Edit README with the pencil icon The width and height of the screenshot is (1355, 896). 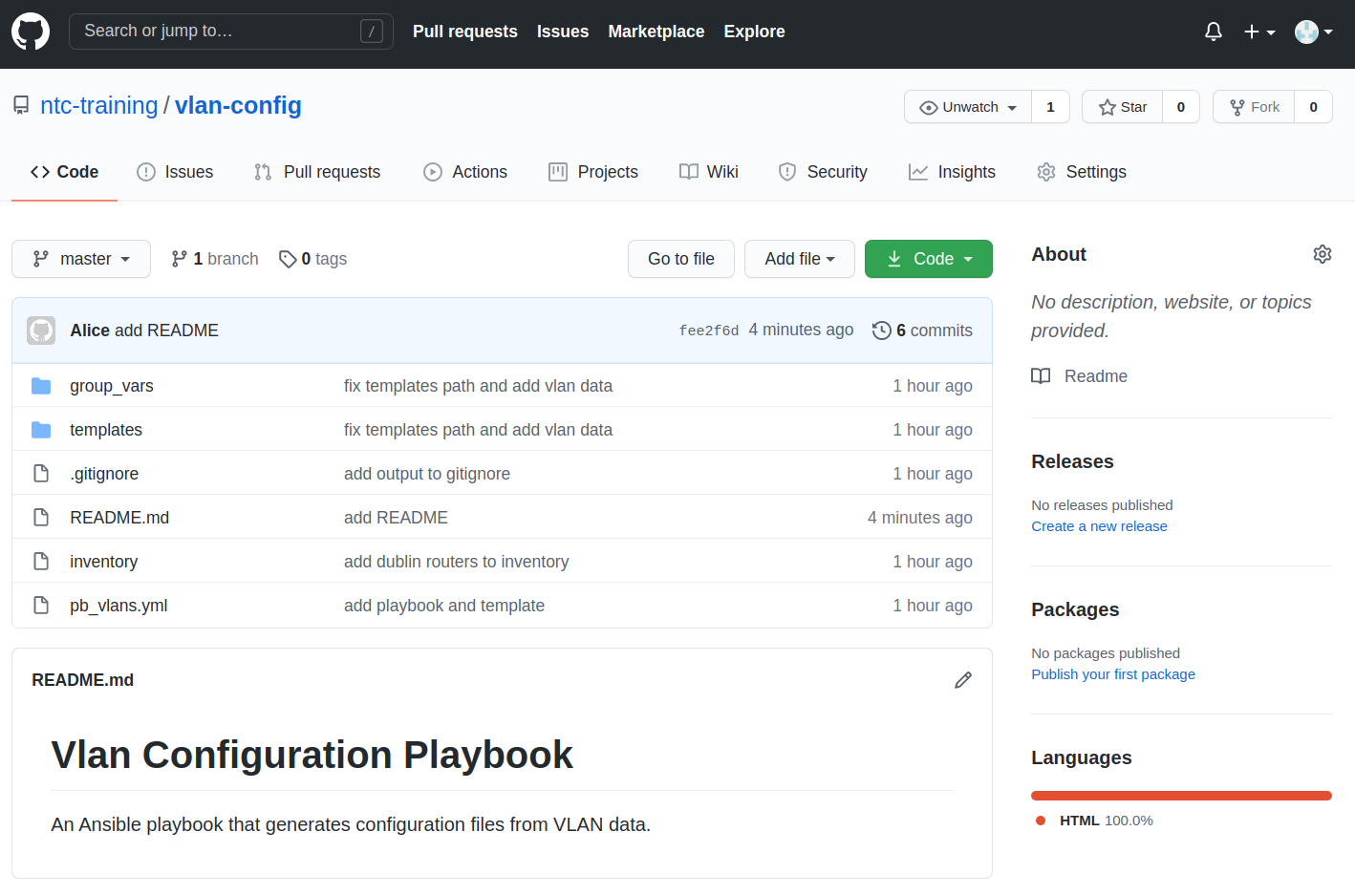[962, 680]
